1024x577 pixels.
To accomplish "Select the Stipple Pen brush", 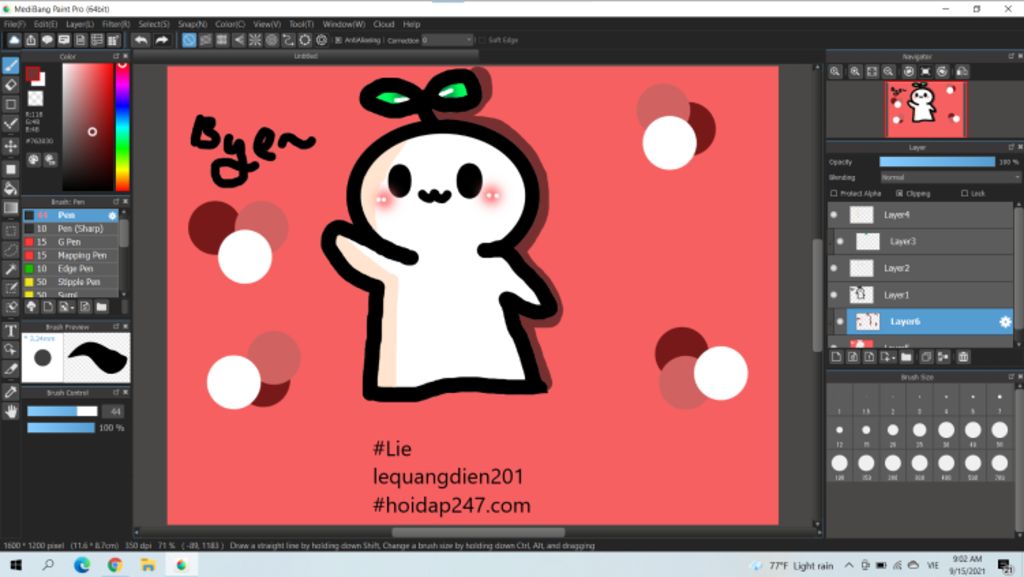I will point(71,283).
